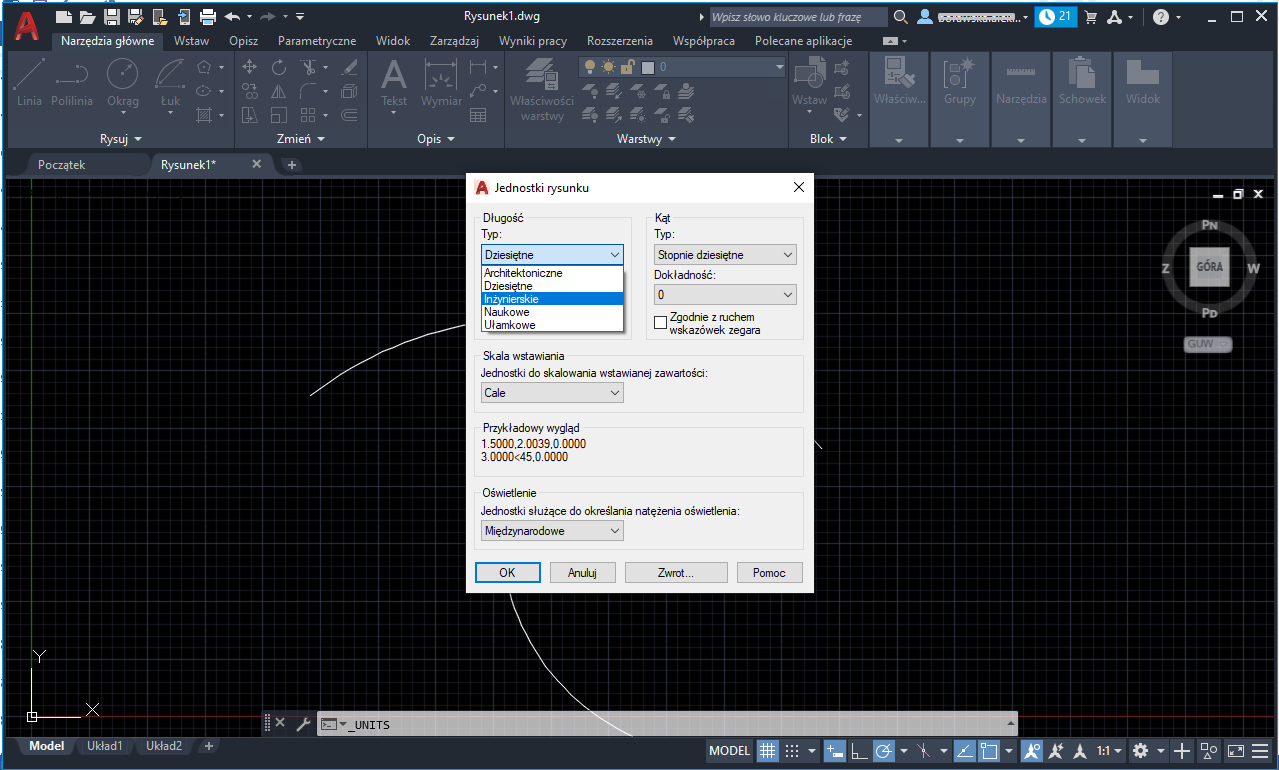Open the insertion scale 'Cale' dropdown
Viewport: 1279px width, 770px height.
point(552,393)
